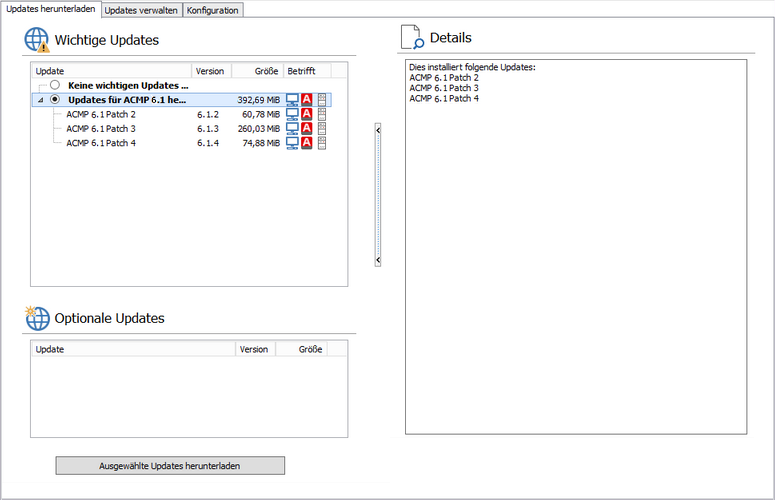Click the 'Keine wichtigen Updates ...' row label
Image resolution: width=775 pixels, height=500 pixels.
pos(128,85)
